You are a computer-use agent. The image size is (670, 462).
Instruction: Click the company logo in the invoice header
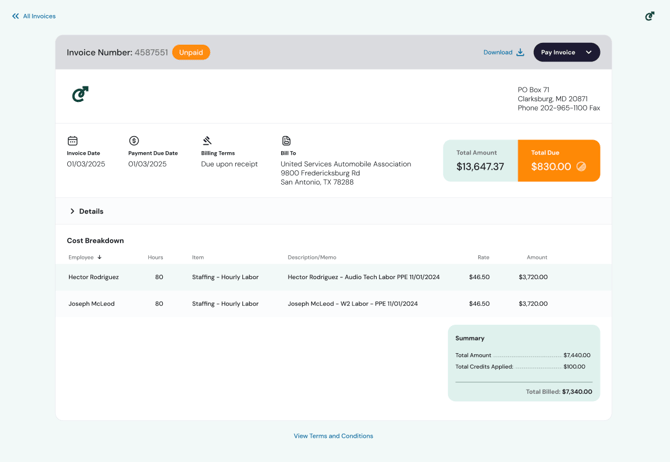coord(80,94)
